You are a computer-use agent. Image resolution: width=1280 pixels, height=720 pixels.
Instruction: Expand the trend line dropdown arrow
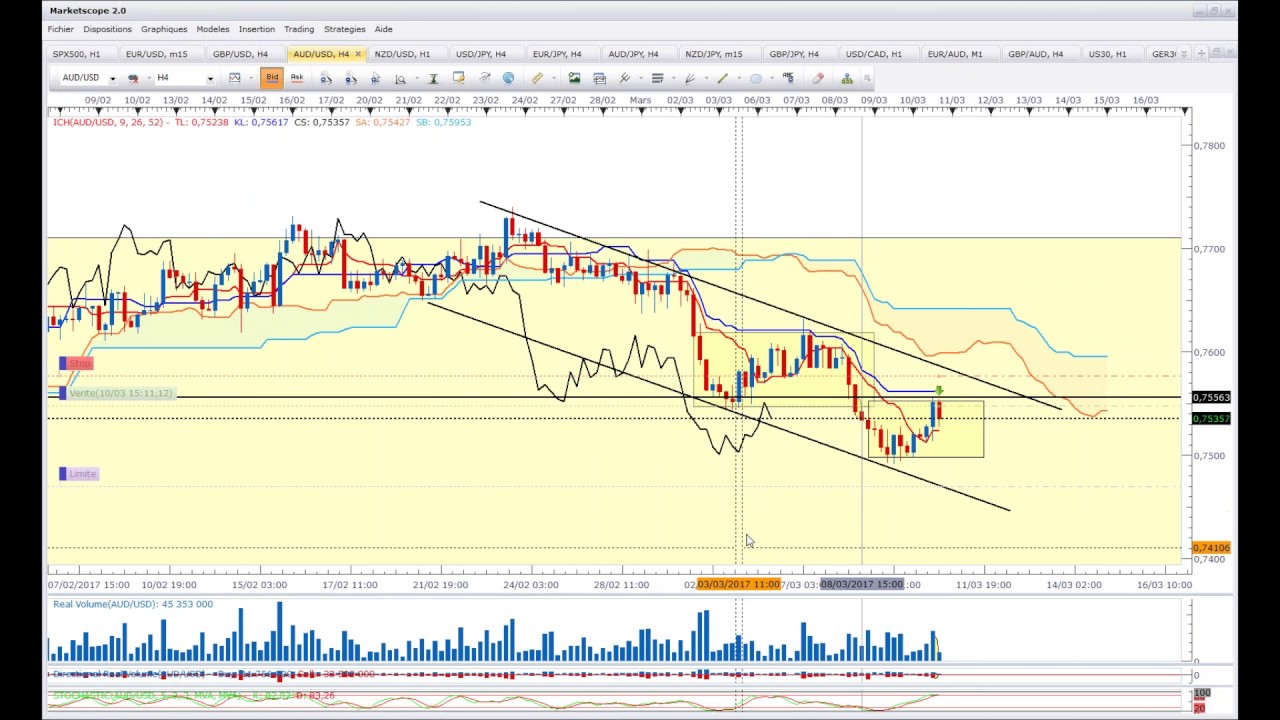pos(739,78)
